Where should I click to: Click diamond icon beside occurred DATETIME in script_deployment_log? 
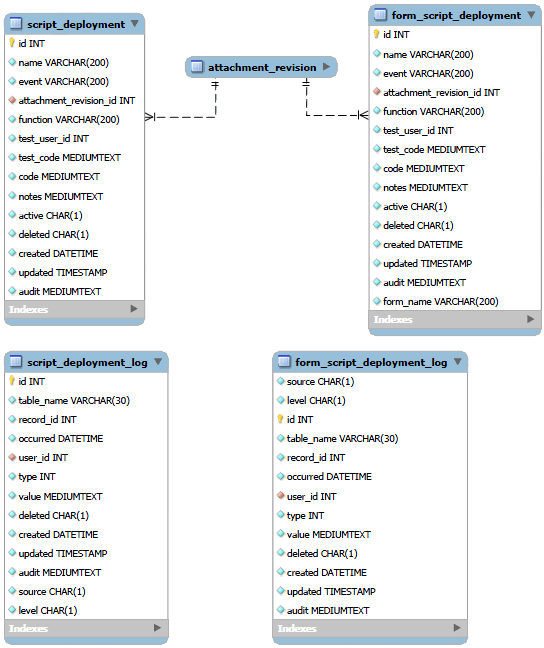point(12,438)
